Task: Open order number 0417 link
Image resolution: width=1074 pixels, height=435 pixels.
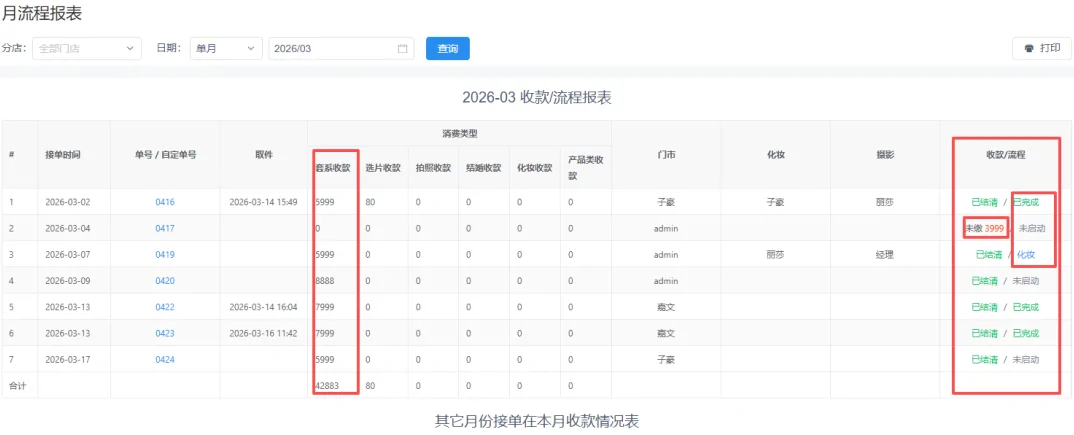Action: pos(165,228)
